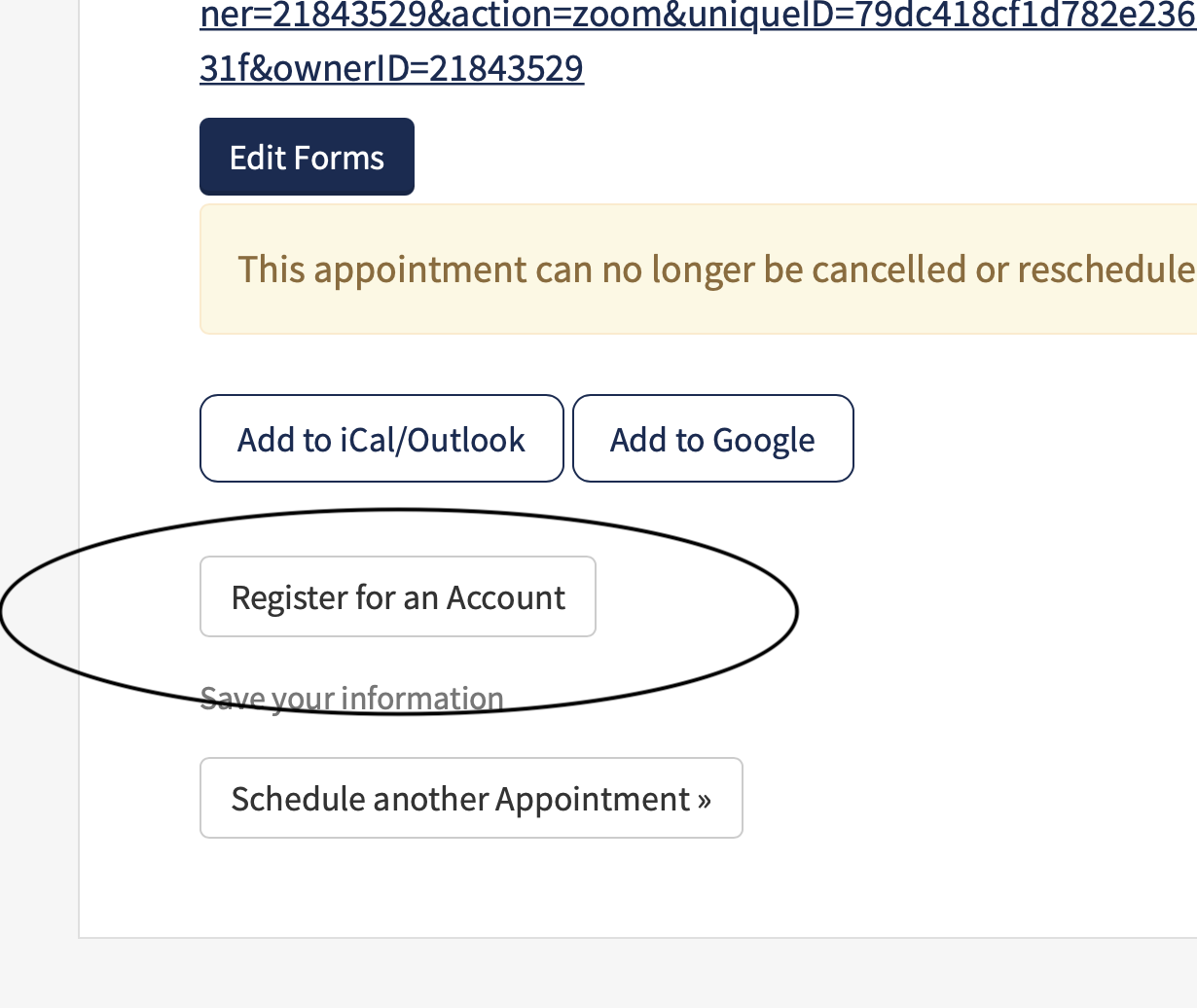Register for an Account
Screen dimensions: 1197x1008
click(397, 597)
